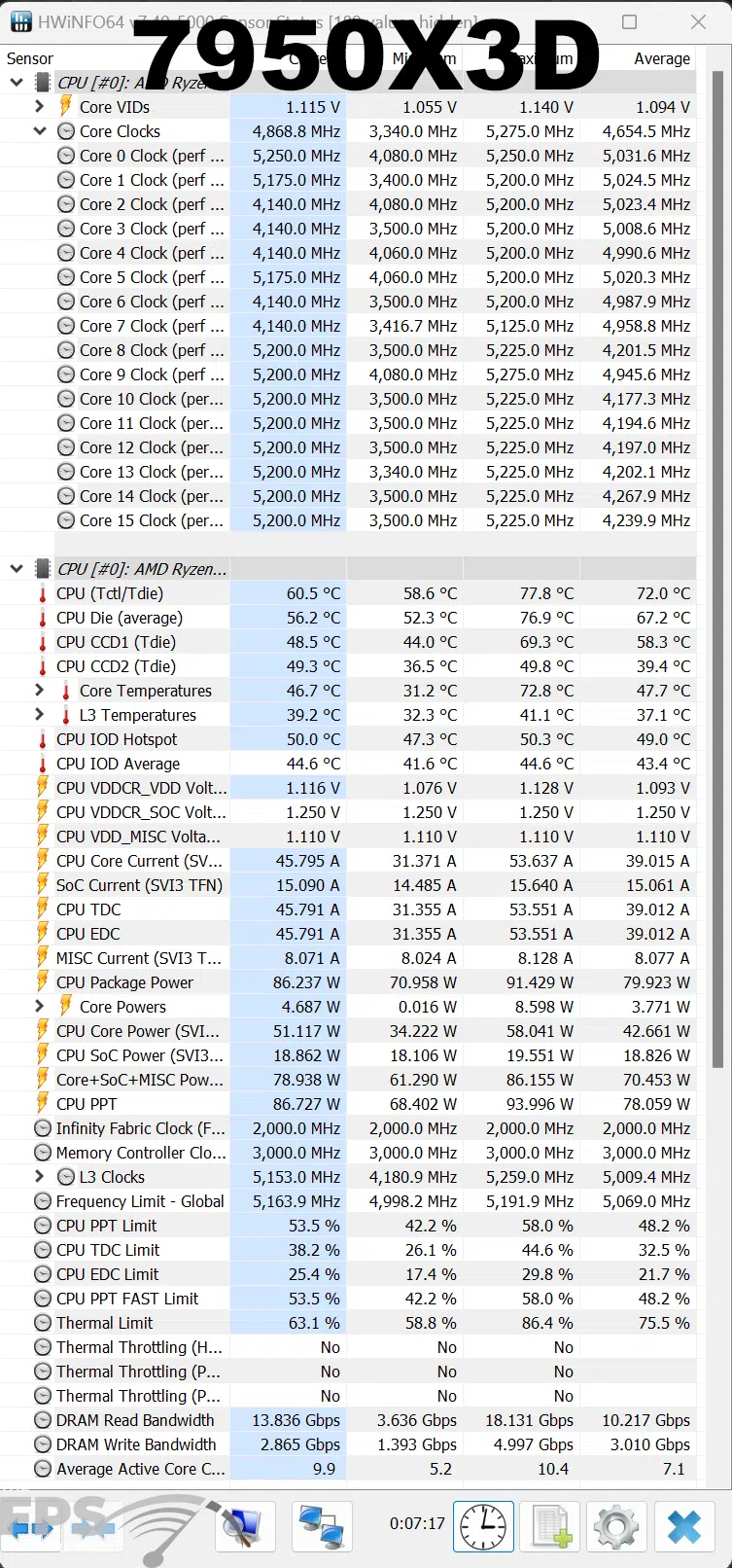
Task: Click the Average column header
Action: pos(662,58)
